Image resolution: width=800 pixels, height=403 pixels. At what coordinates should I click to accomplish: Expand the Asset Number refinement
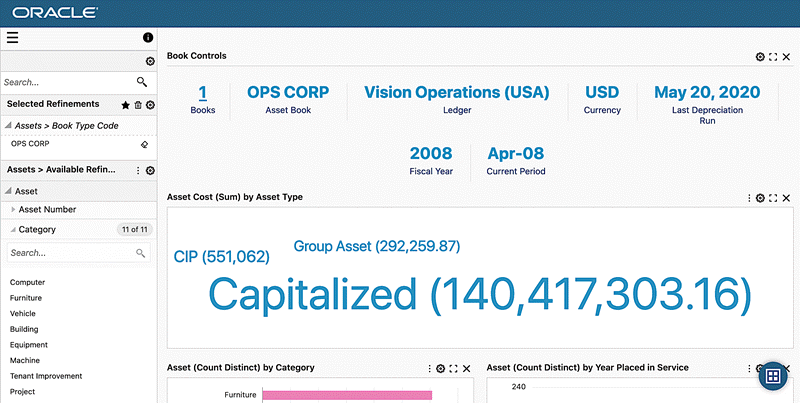pyautogui.click(x=13, y=210)
